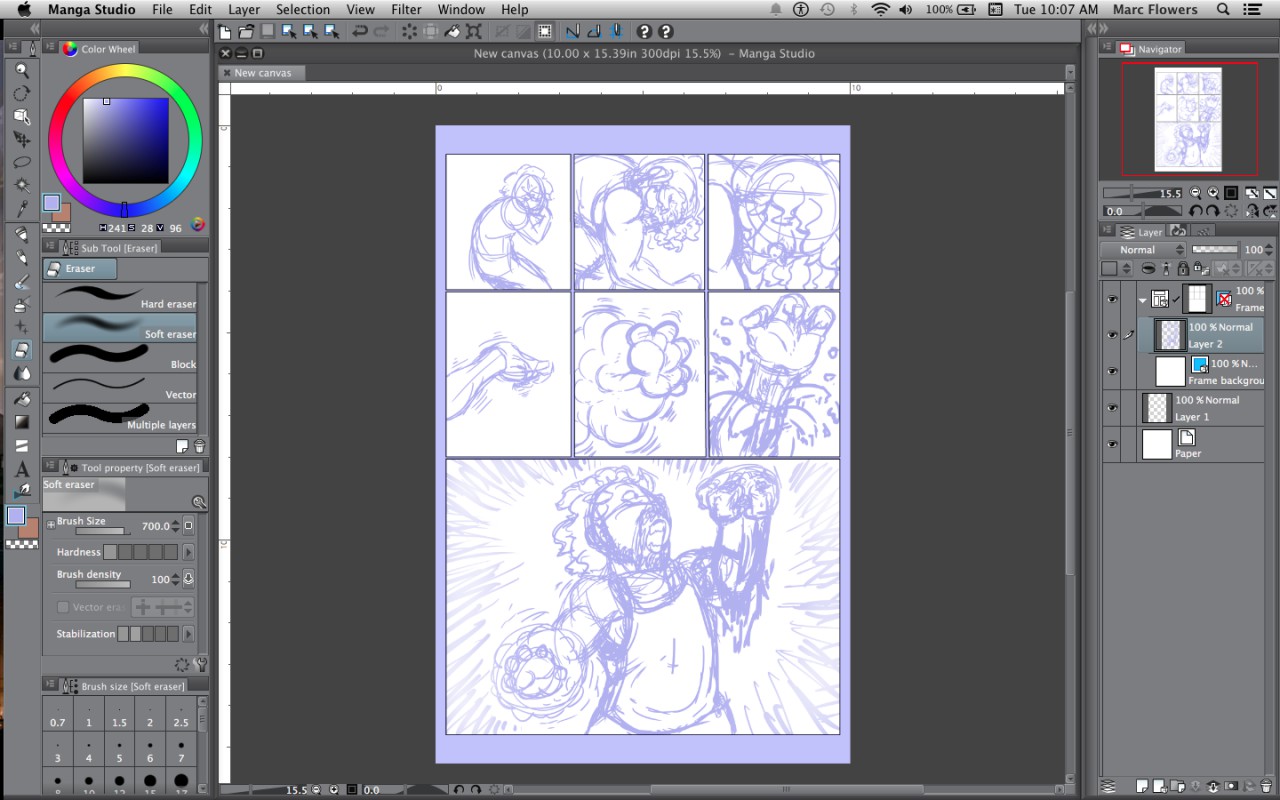
Task: Open sub tool detail wrench icon
Action: (x=199, y=664)
